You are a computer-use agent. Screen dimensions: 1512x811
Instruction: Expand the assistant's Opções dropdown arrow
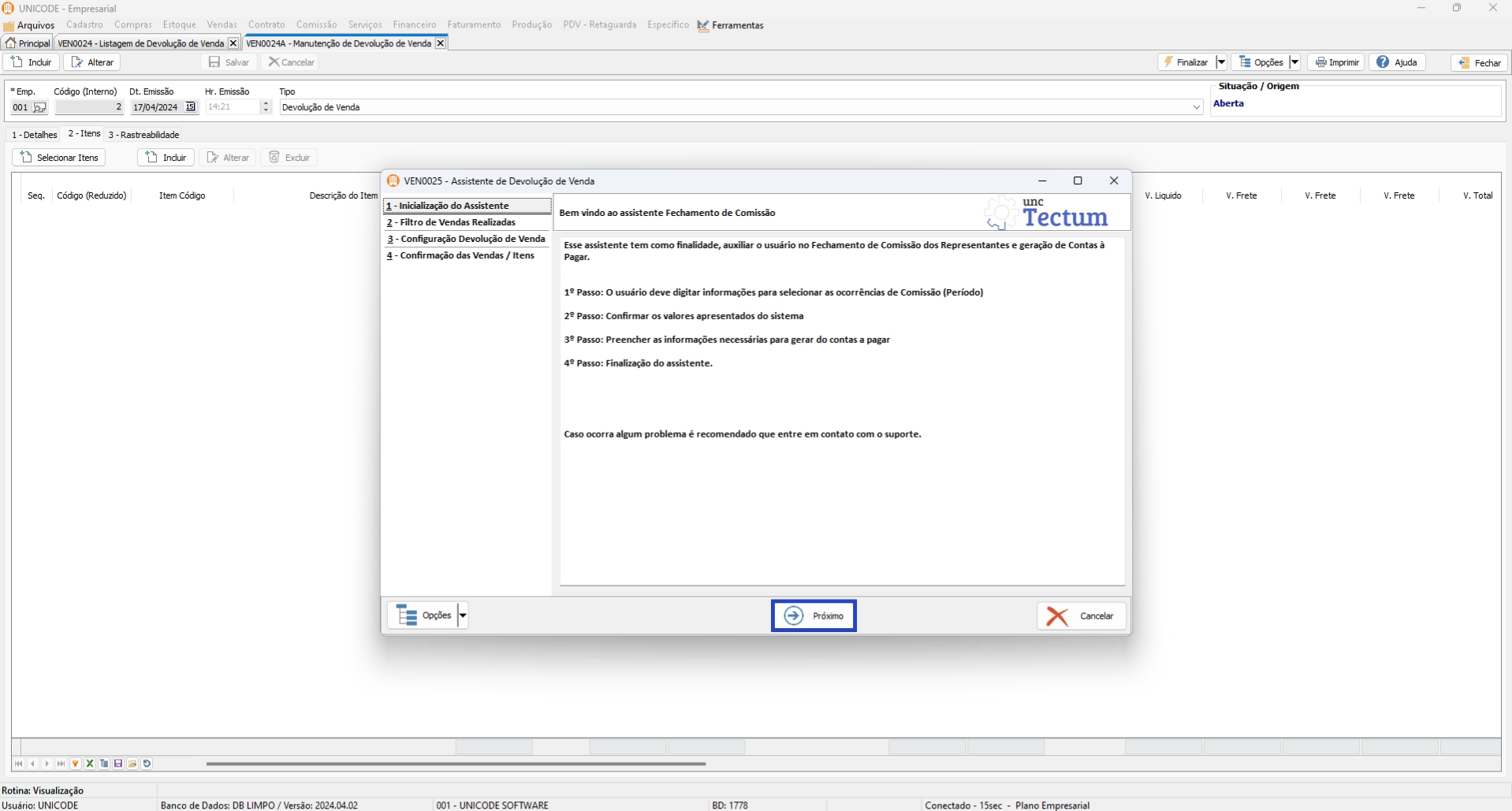click(463, 616)
